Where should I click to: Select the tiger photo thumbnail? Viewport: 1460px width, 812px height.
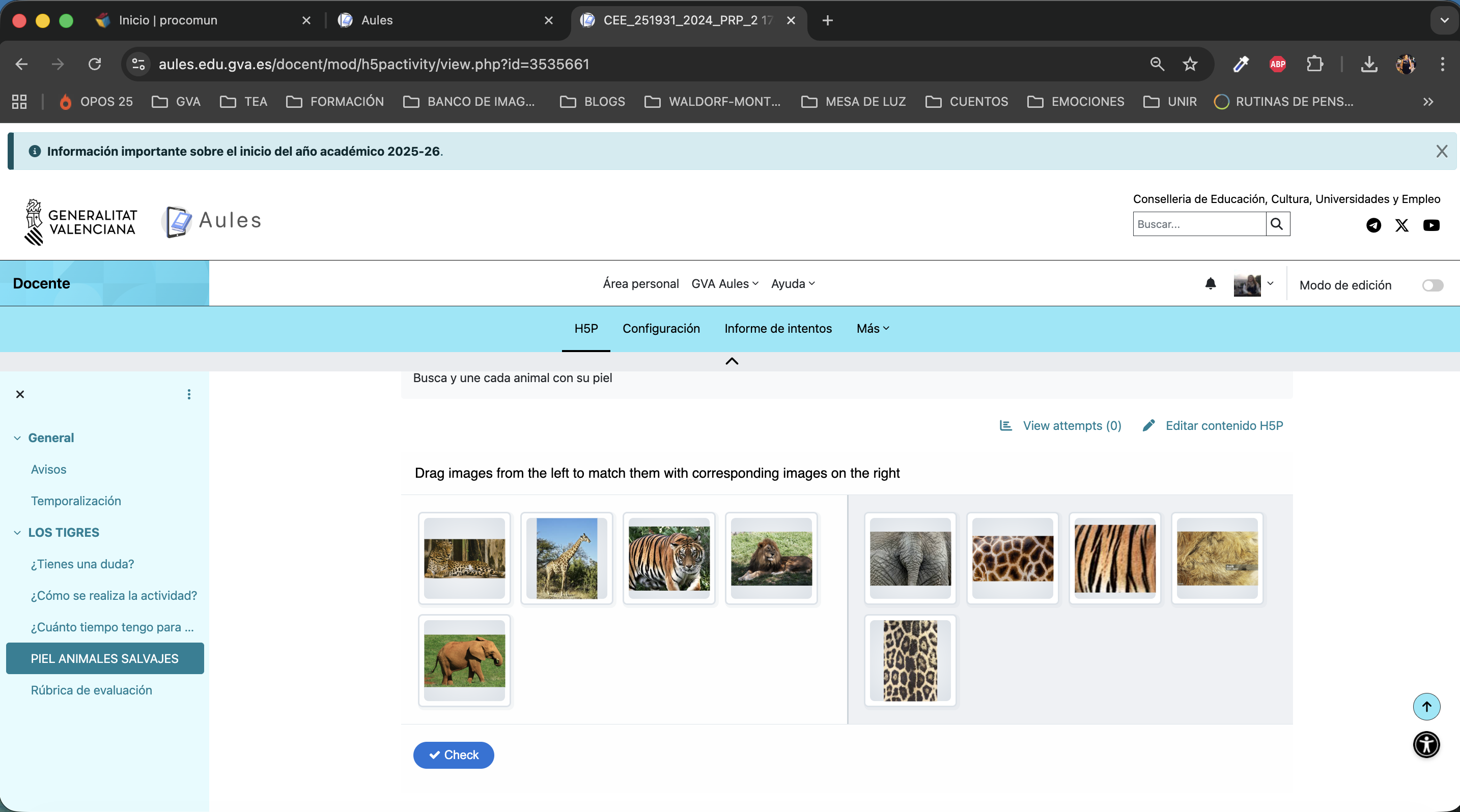coord(669,558)
